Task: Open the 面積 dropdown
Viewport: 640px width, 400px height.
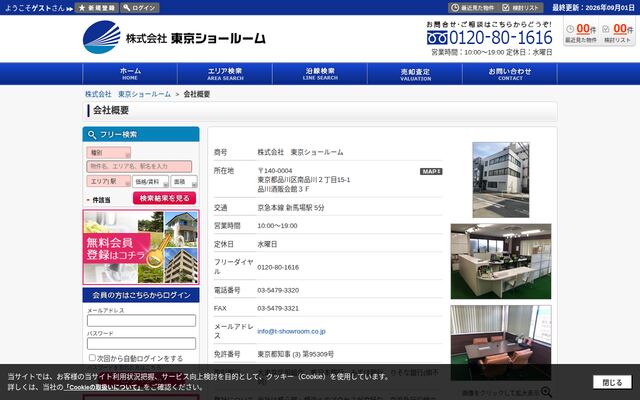Action: [x=184, y=182]
